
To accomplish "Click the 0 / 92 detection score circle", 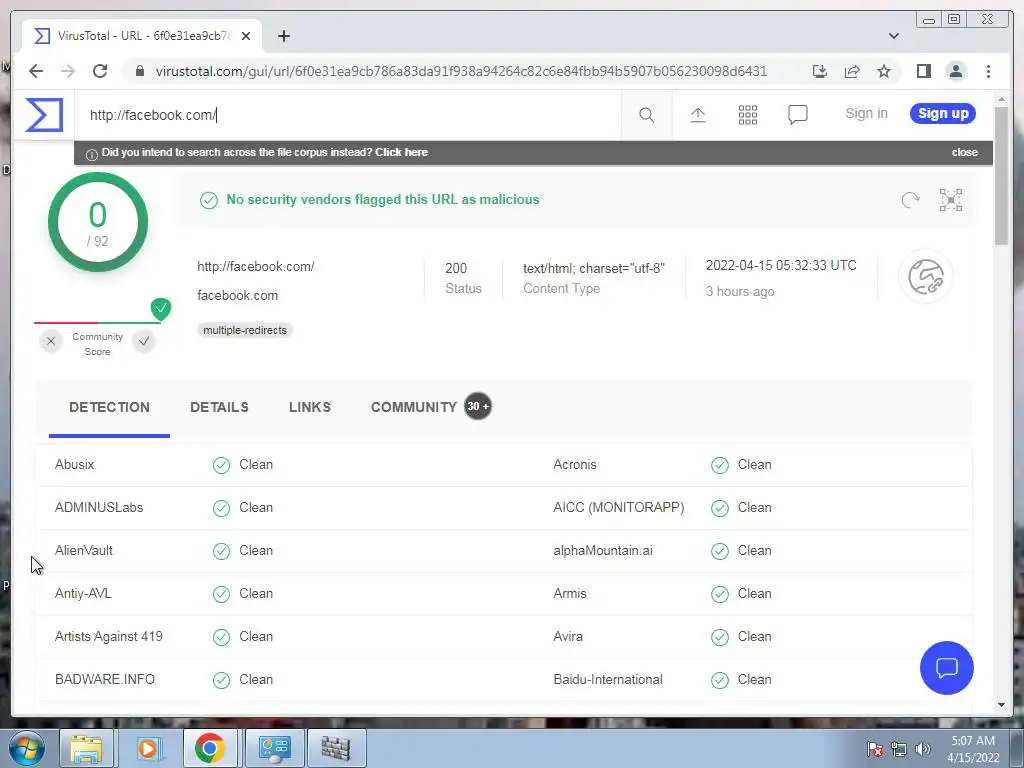I will [98, 222].
